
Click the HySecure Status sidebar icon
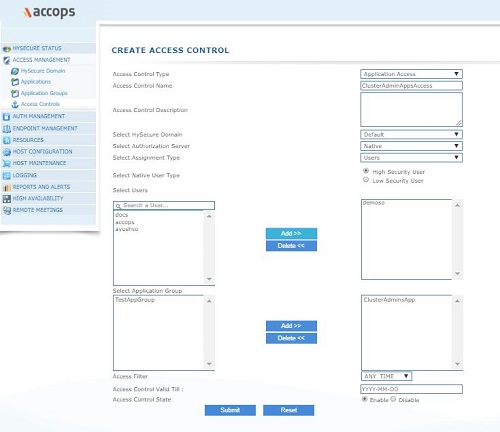pos(7,49)
